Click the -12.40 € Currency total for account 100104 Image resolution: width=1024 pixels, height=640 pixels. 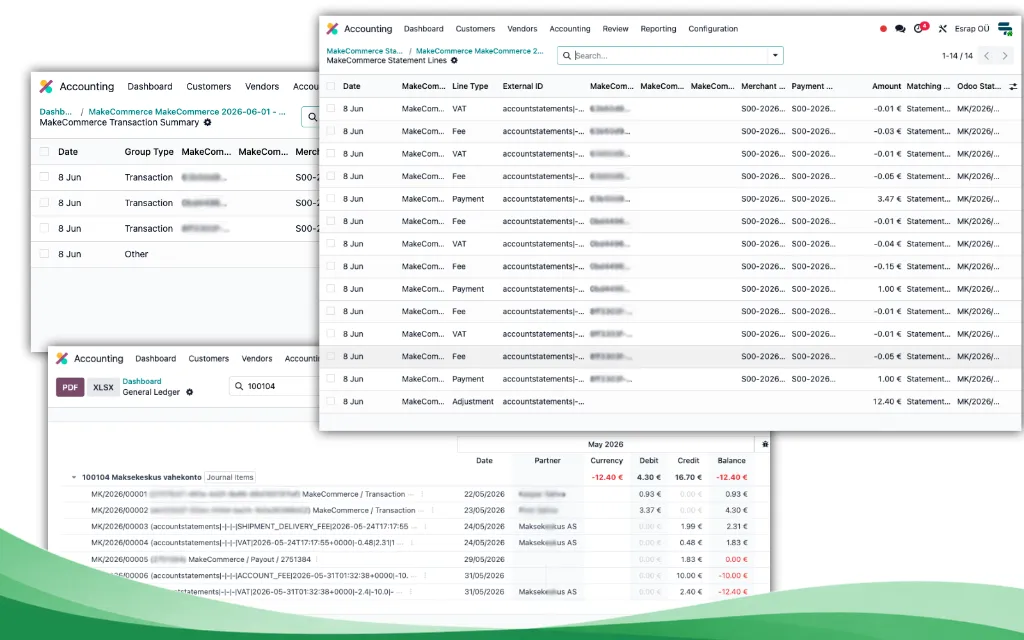pos(607,477)
